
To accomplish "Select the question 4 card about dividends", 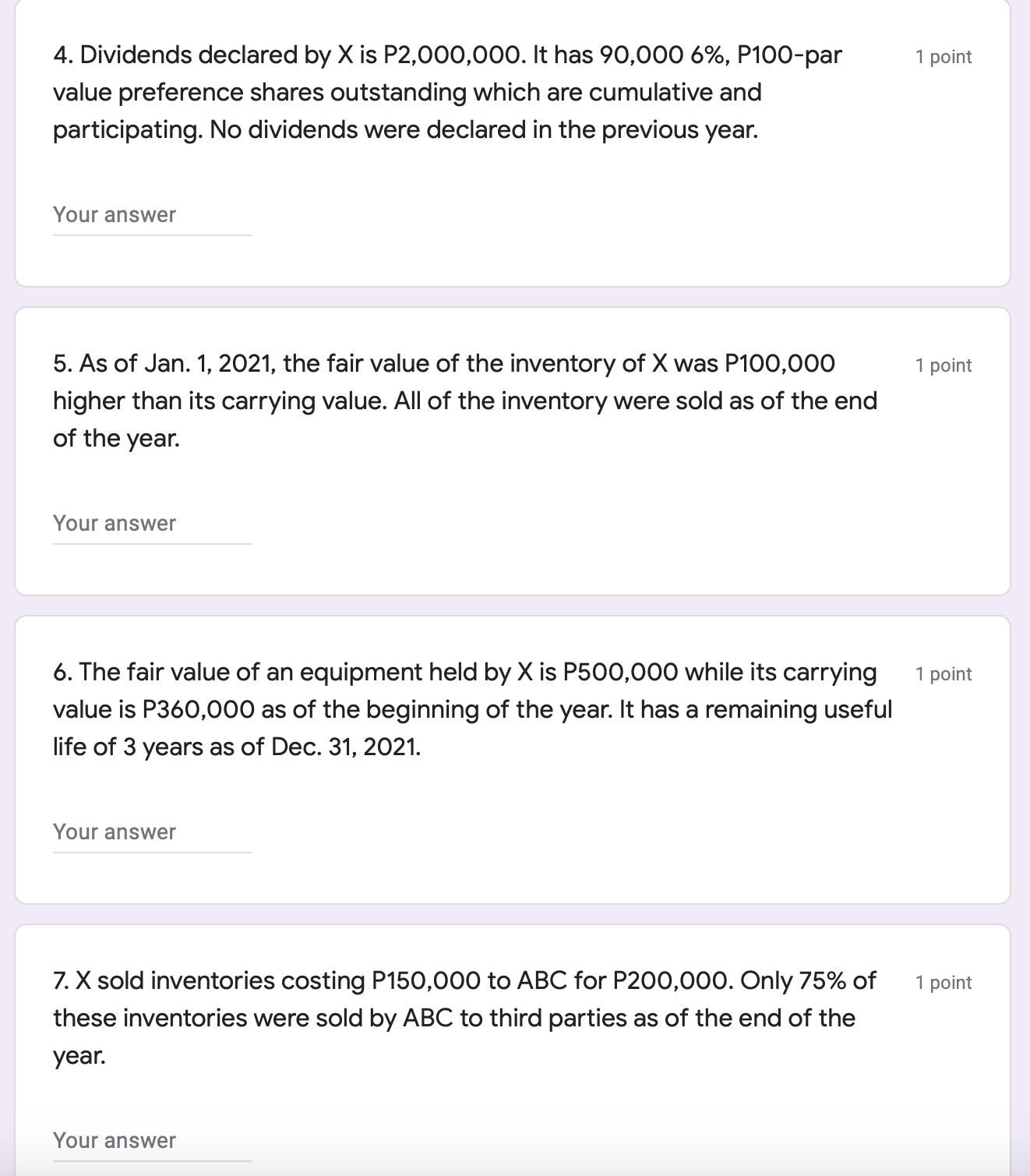I will (x=514, y=140).
